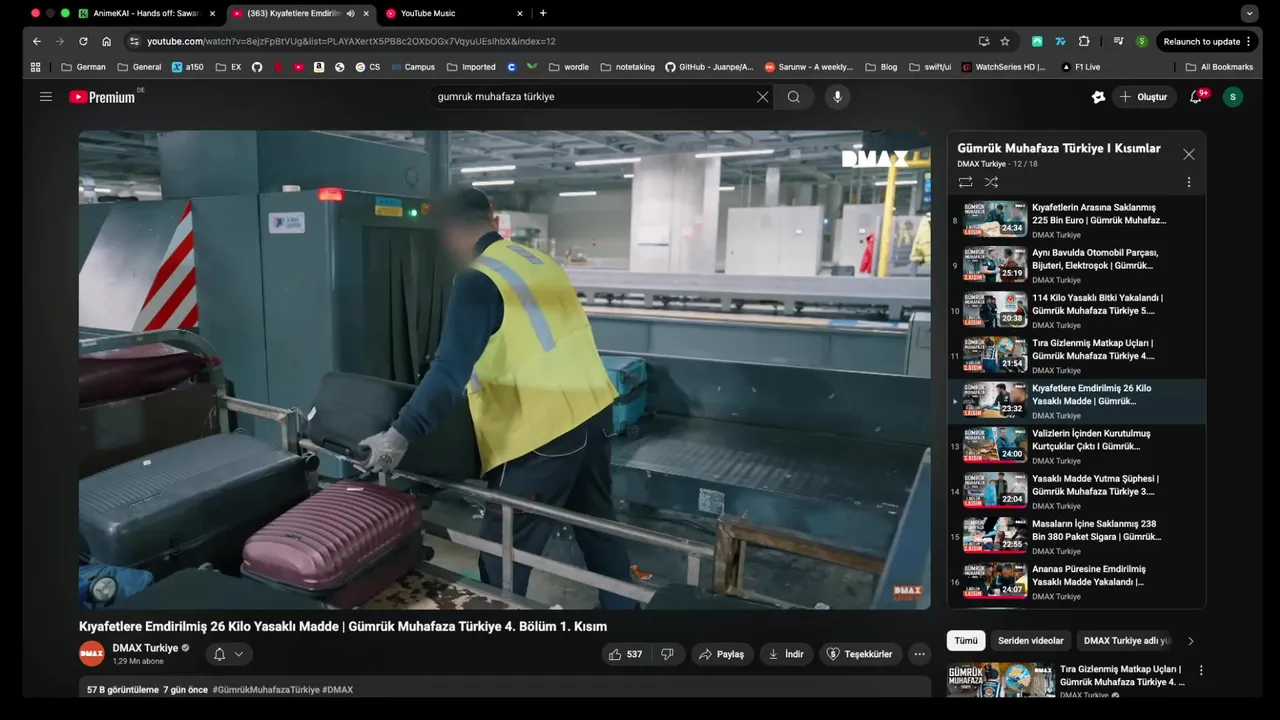Viewport: 1280px width, 720px height.
Task: Bookmark this page with the star
Action: coord(1005,41)
